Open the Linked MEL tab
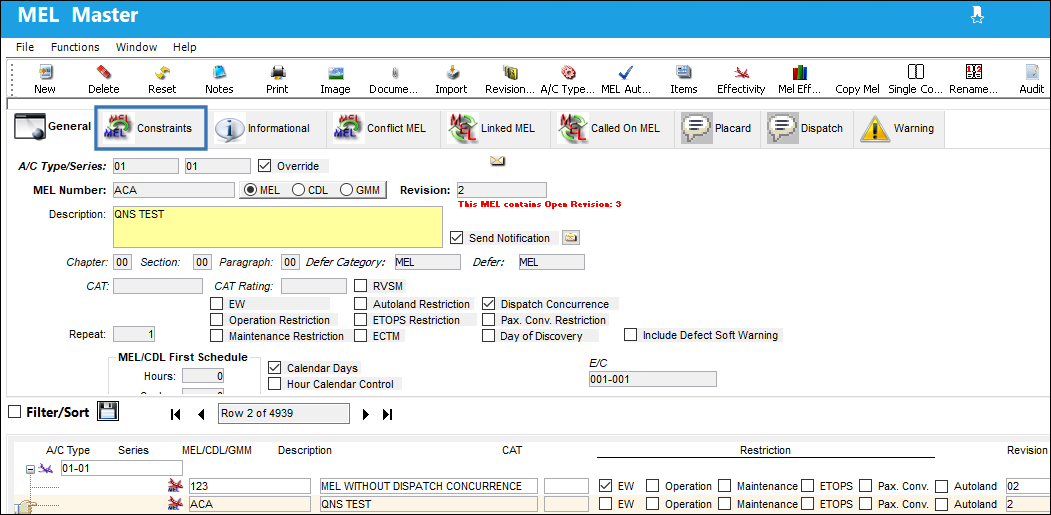The width and height of the screenshot is (1051, 515). point(494,128)
